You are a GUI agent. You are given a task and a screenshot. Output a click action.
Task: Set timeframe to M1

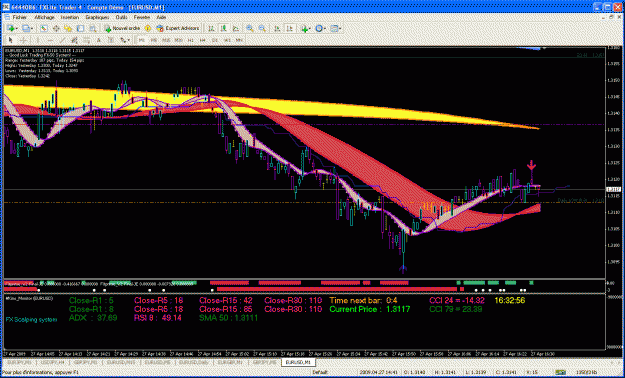[x=142, y=40]
